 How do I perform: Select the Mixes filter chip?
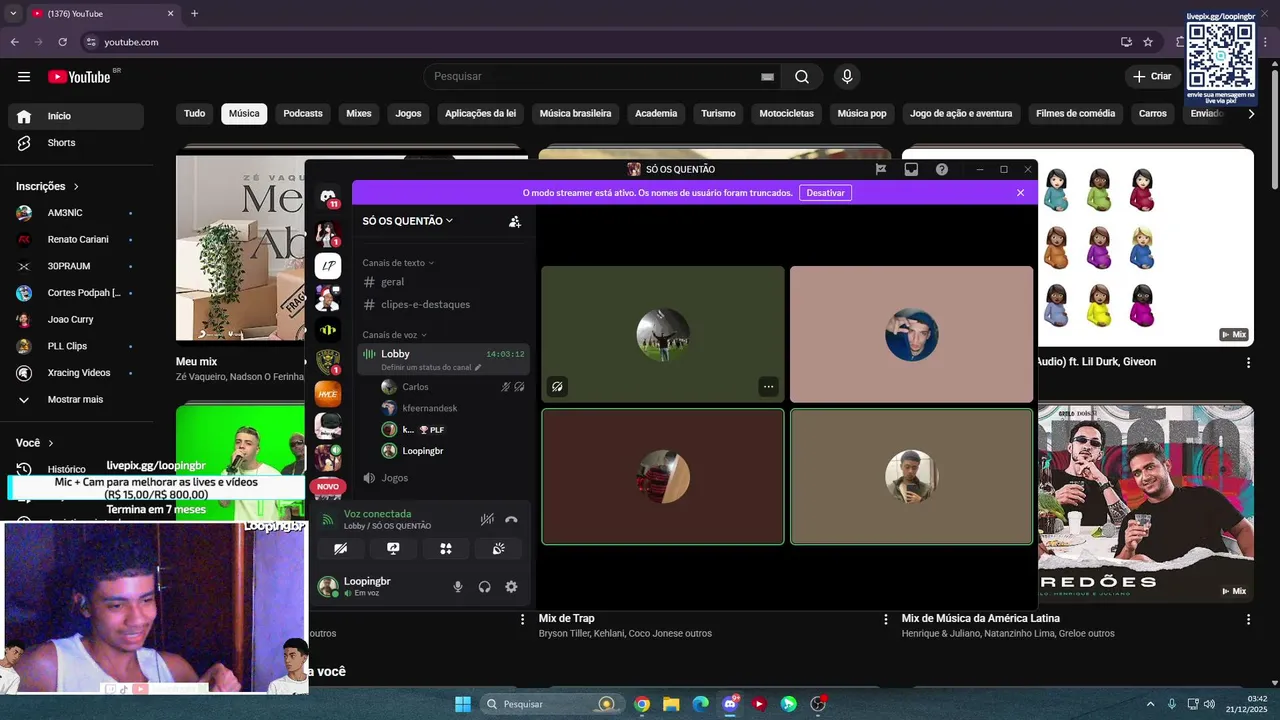359,113
